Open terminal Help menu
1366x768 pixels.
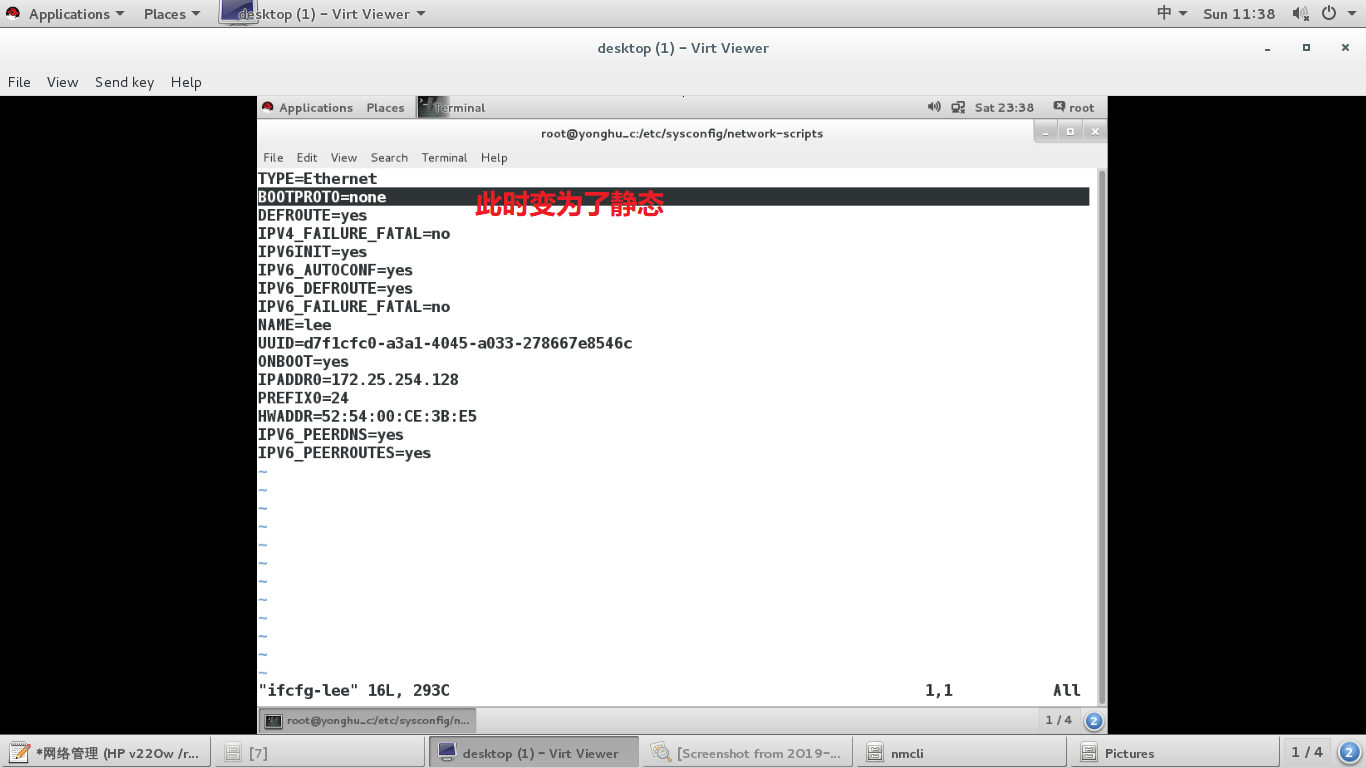point(494,157)
